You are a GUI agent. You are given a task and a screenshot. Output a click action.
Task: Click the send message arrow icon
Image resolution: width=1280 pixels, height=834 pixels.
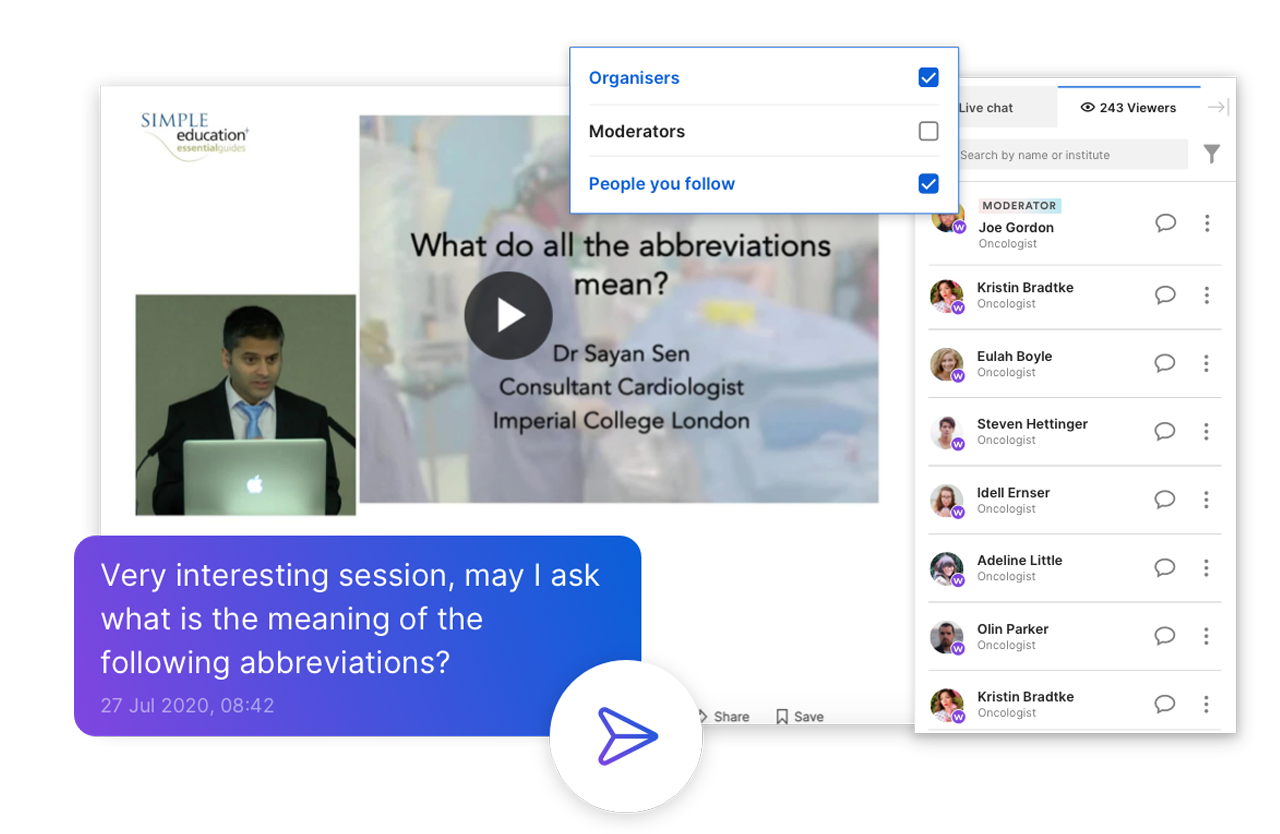point(626,737)
